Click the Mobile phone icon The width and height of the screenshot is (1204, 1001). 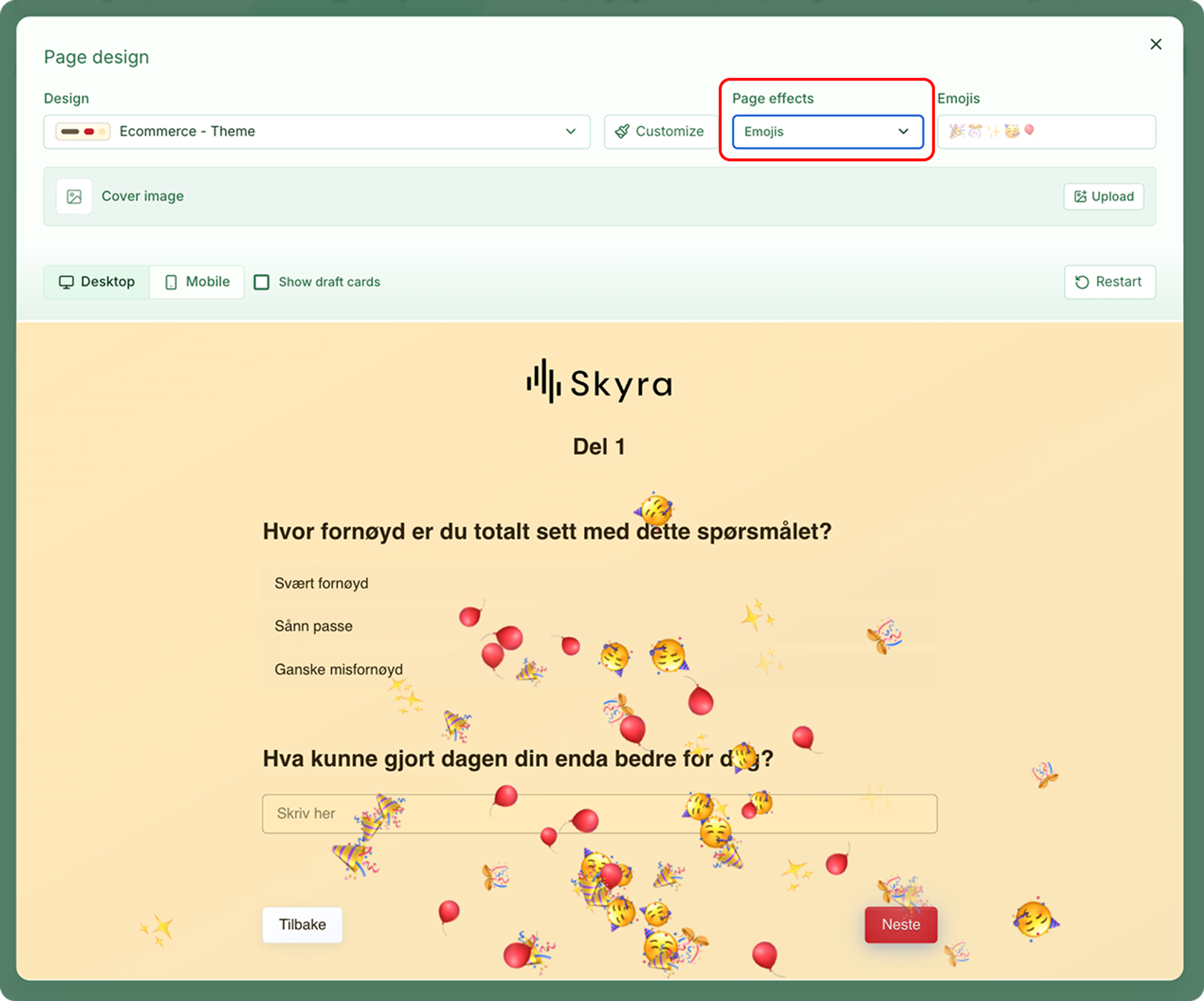[x=171, y=282]
